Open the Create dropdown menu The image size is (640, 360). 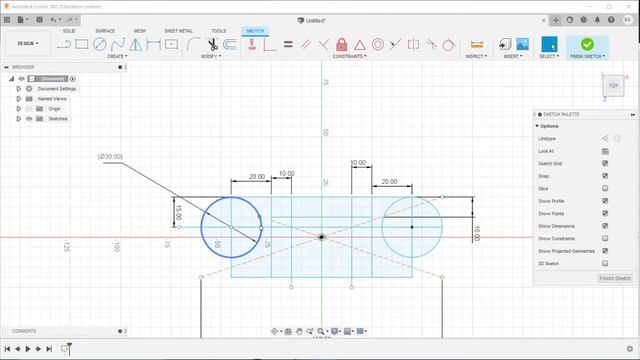(x=117, y=56)
